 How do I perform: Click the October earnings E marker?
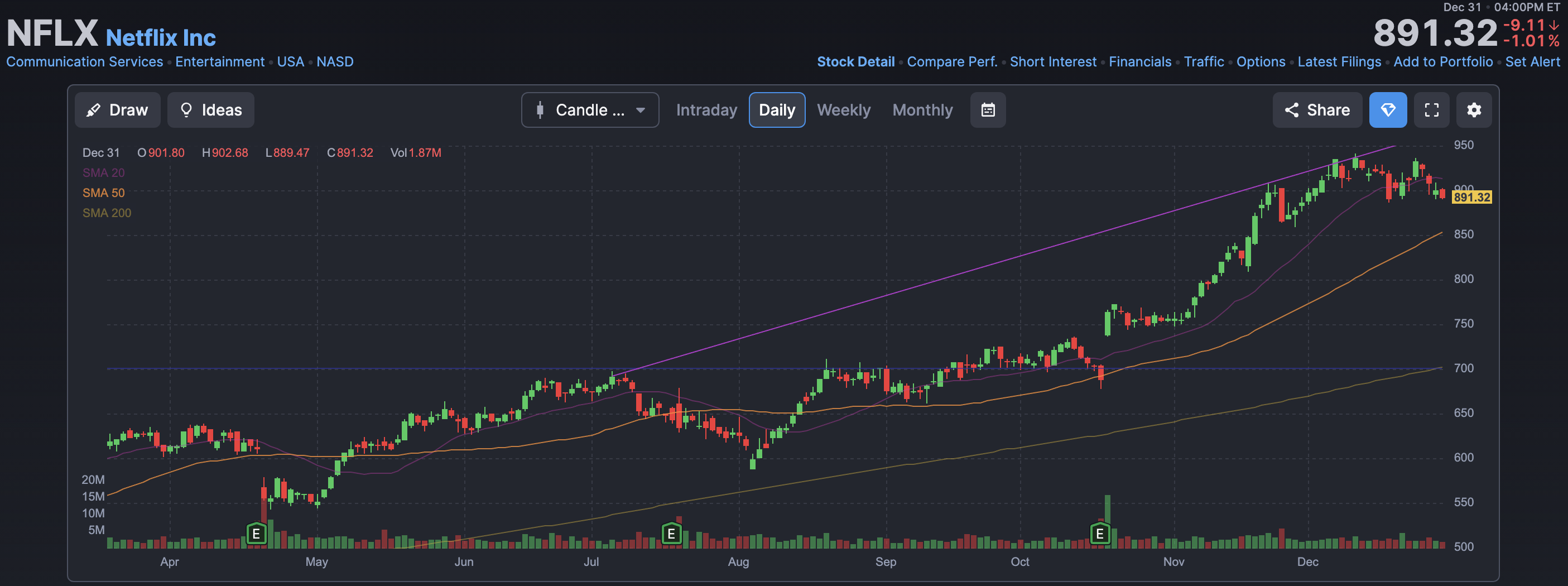pyautogui.click(x=1099, y=534)
